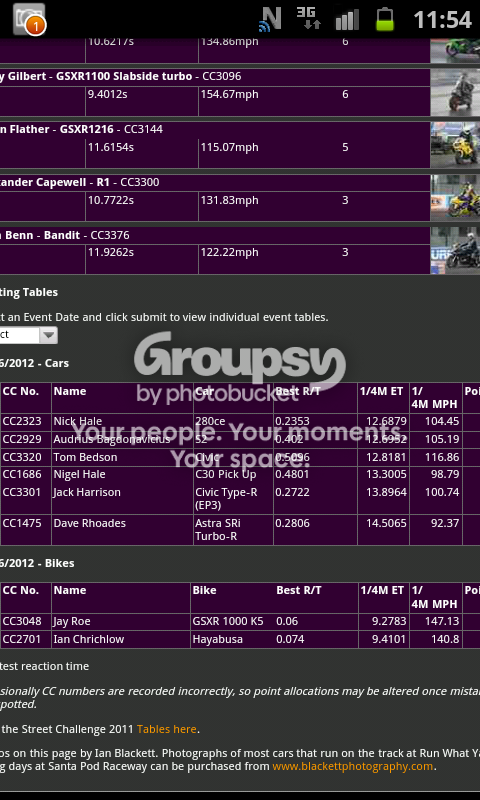
Task: Tap the 11:54 clock in status bar
Action: coord(442,20)
